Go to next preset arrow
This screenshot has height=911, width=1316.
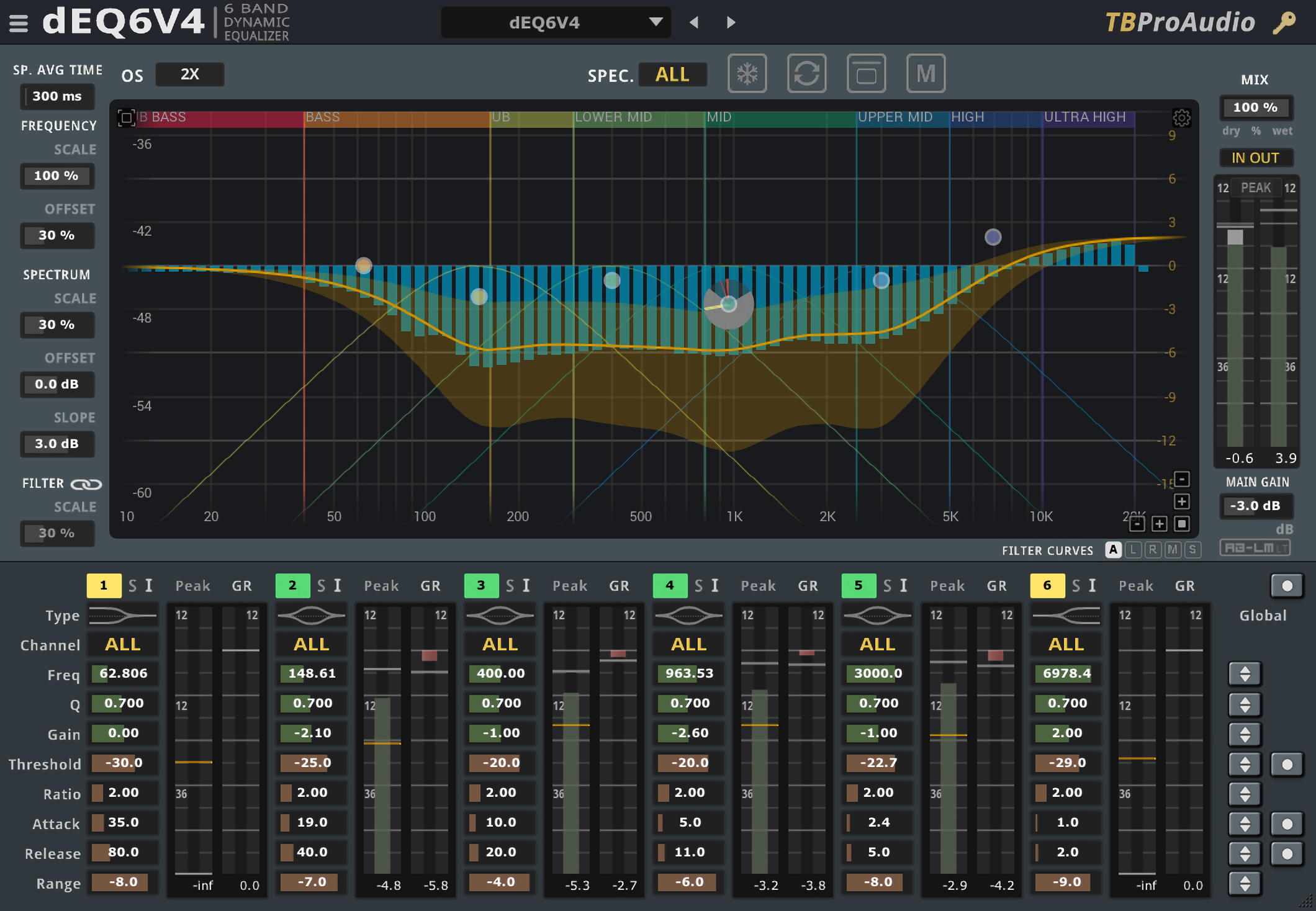(731, 22)
